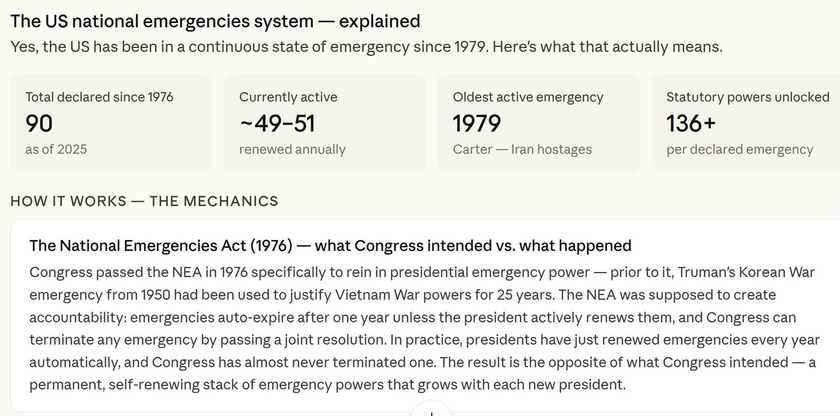840x416 pixels.
Task: Select the 'Total declared since 1976' label
Action: click(x=100, y=97)
